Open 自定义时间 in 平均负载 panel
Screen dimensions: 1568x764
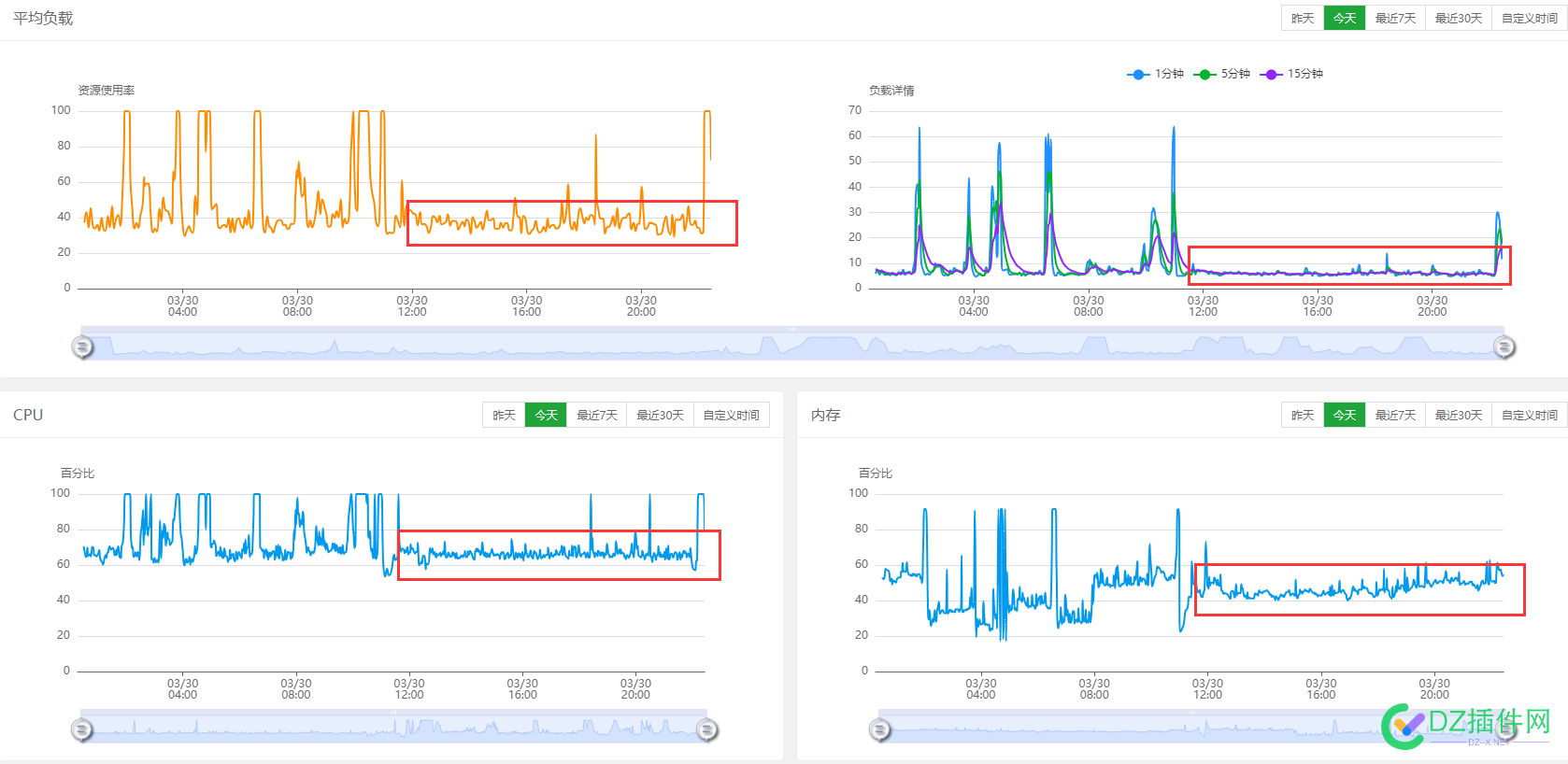(1530, 19)
